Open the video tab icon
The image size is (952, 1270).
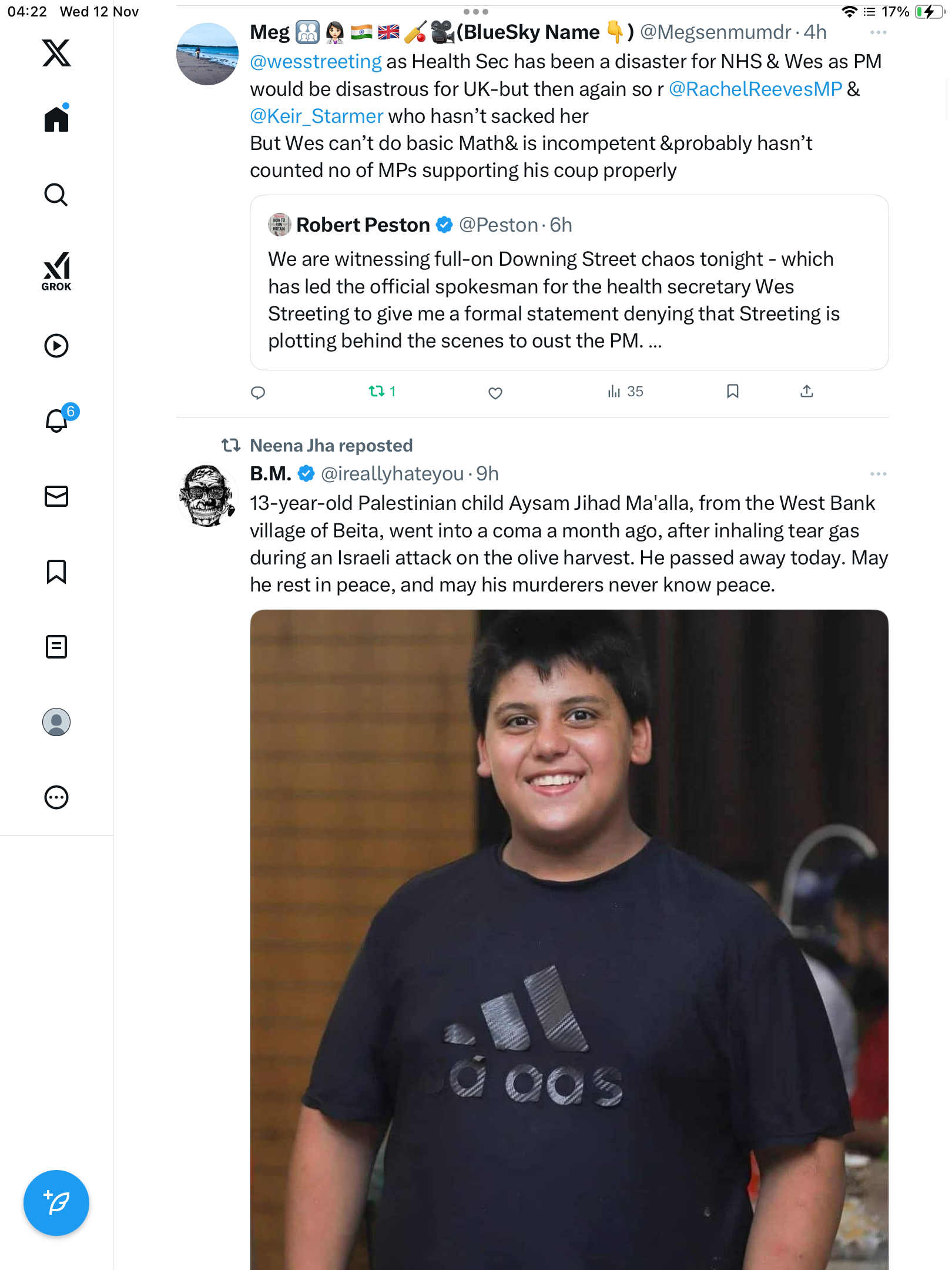click(56, 346)
